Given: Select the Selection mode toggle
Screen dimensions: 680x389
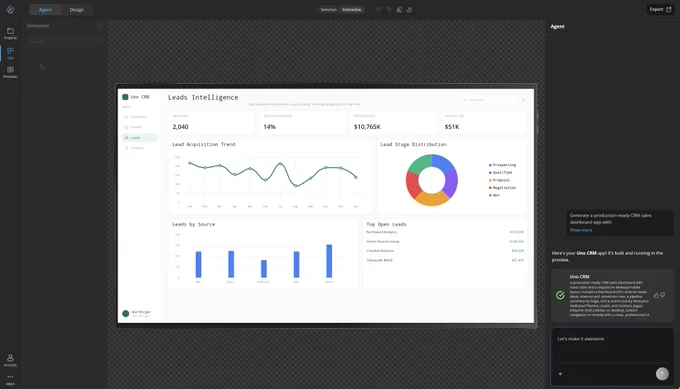Looking at the screenshot, I should click(x=328, y=10).
